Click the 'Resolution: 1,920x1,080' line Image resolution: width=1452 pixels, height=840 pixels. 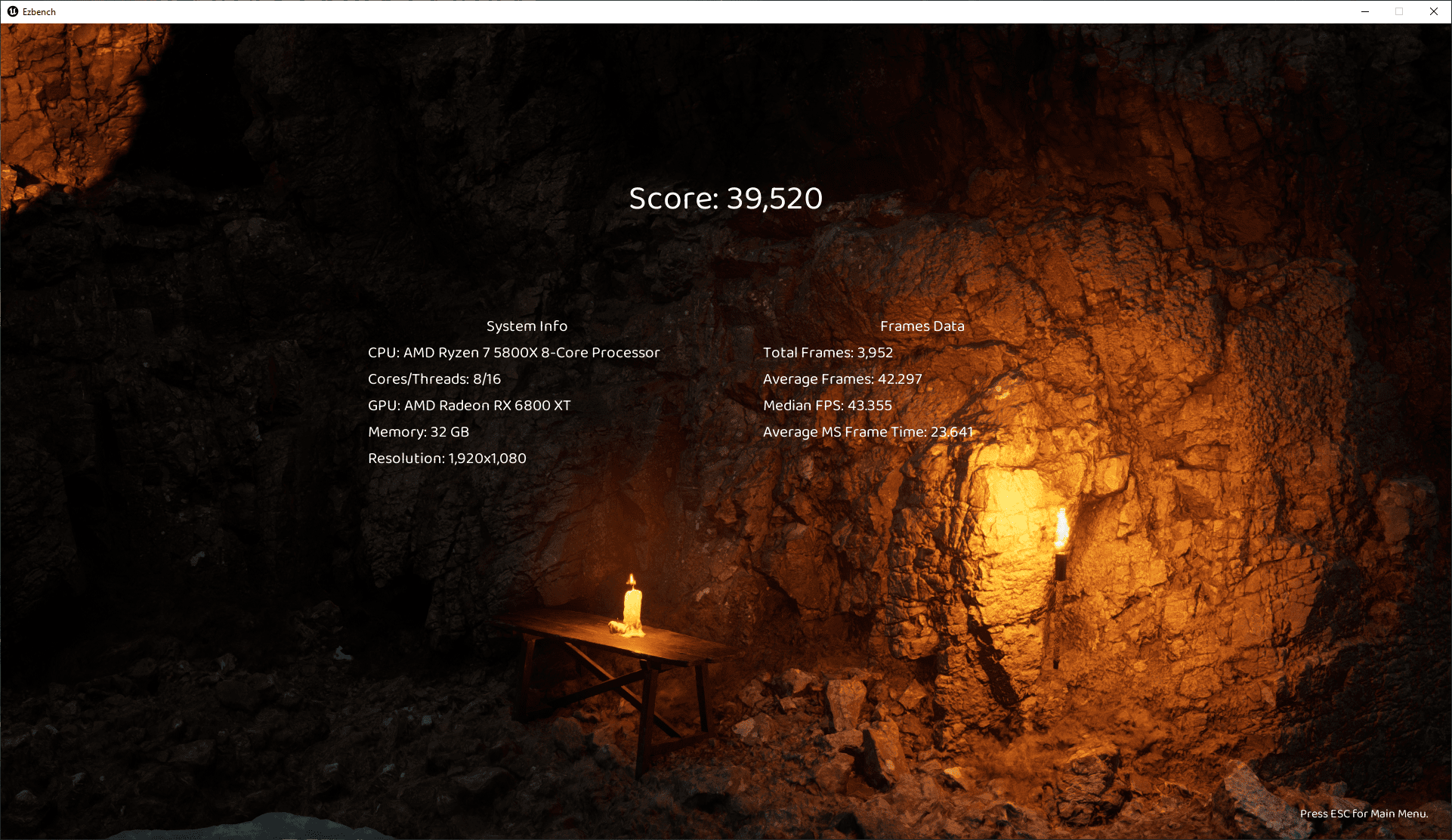(x=447, y=459)
